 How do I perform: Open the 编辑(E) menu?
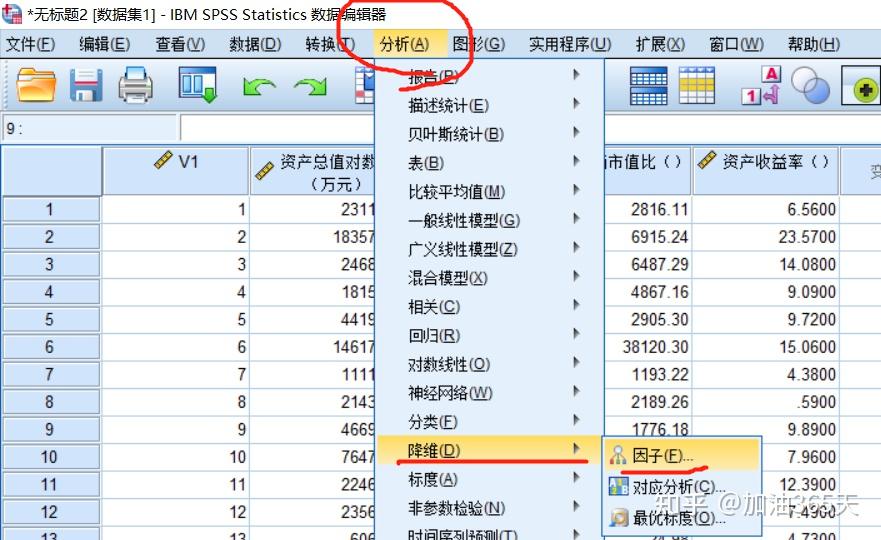point(105,44)
